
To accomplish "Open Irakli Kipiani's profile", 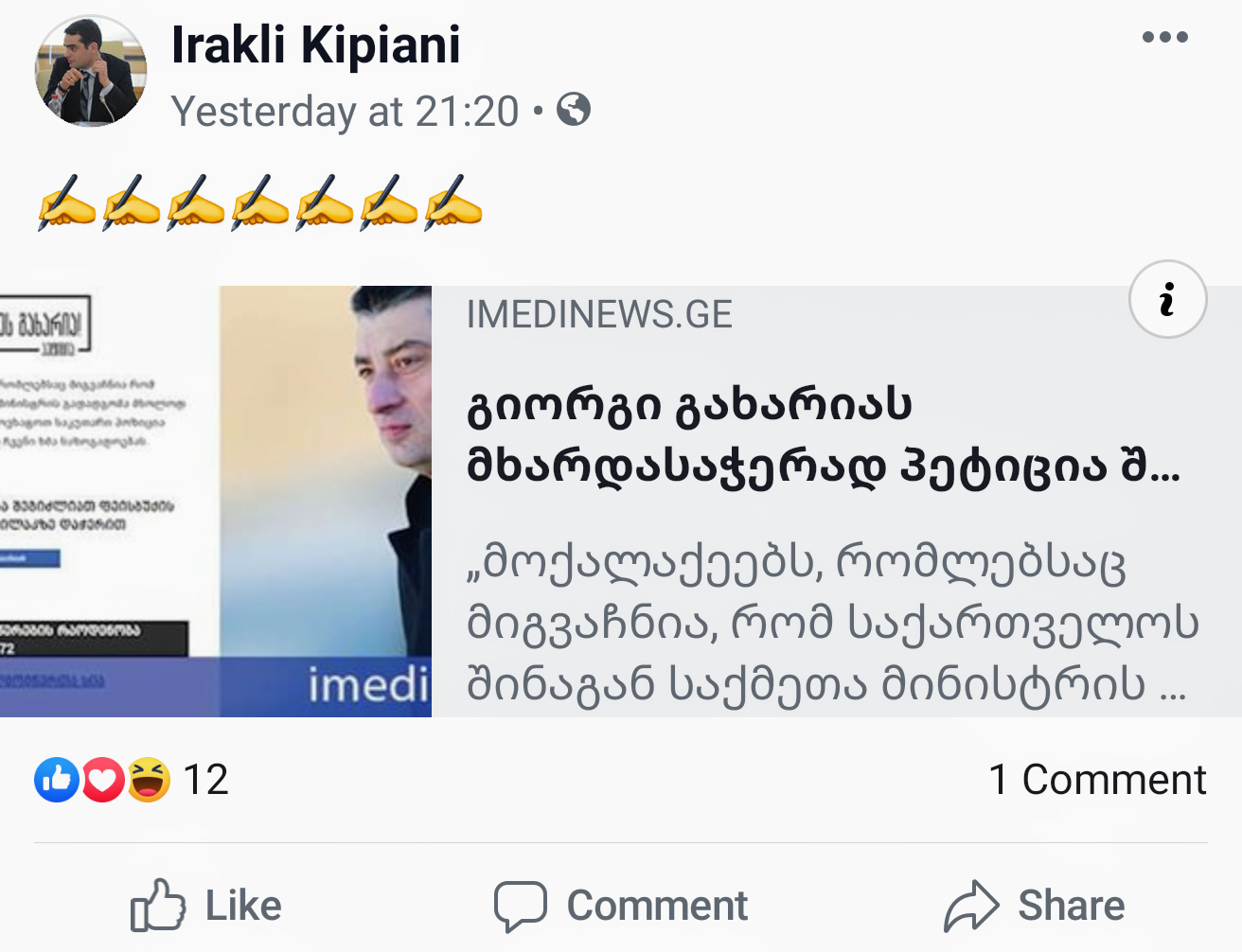I will 315,45.
